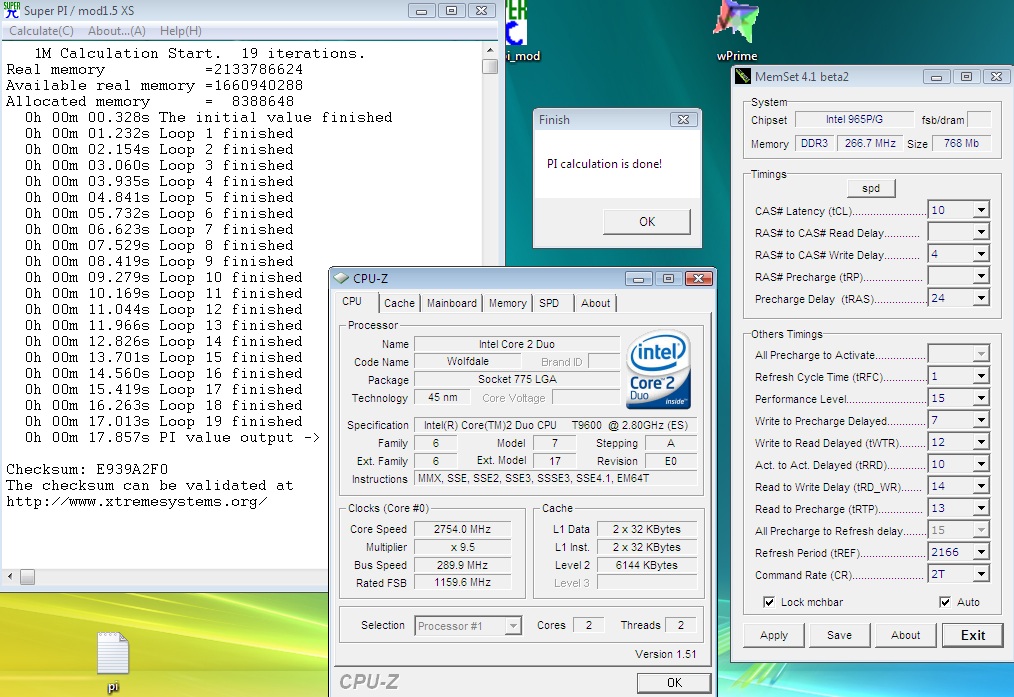The height and width of the screenshot is (697, 1014).
Task: Click the PI value output line
Action: [172, 438]
